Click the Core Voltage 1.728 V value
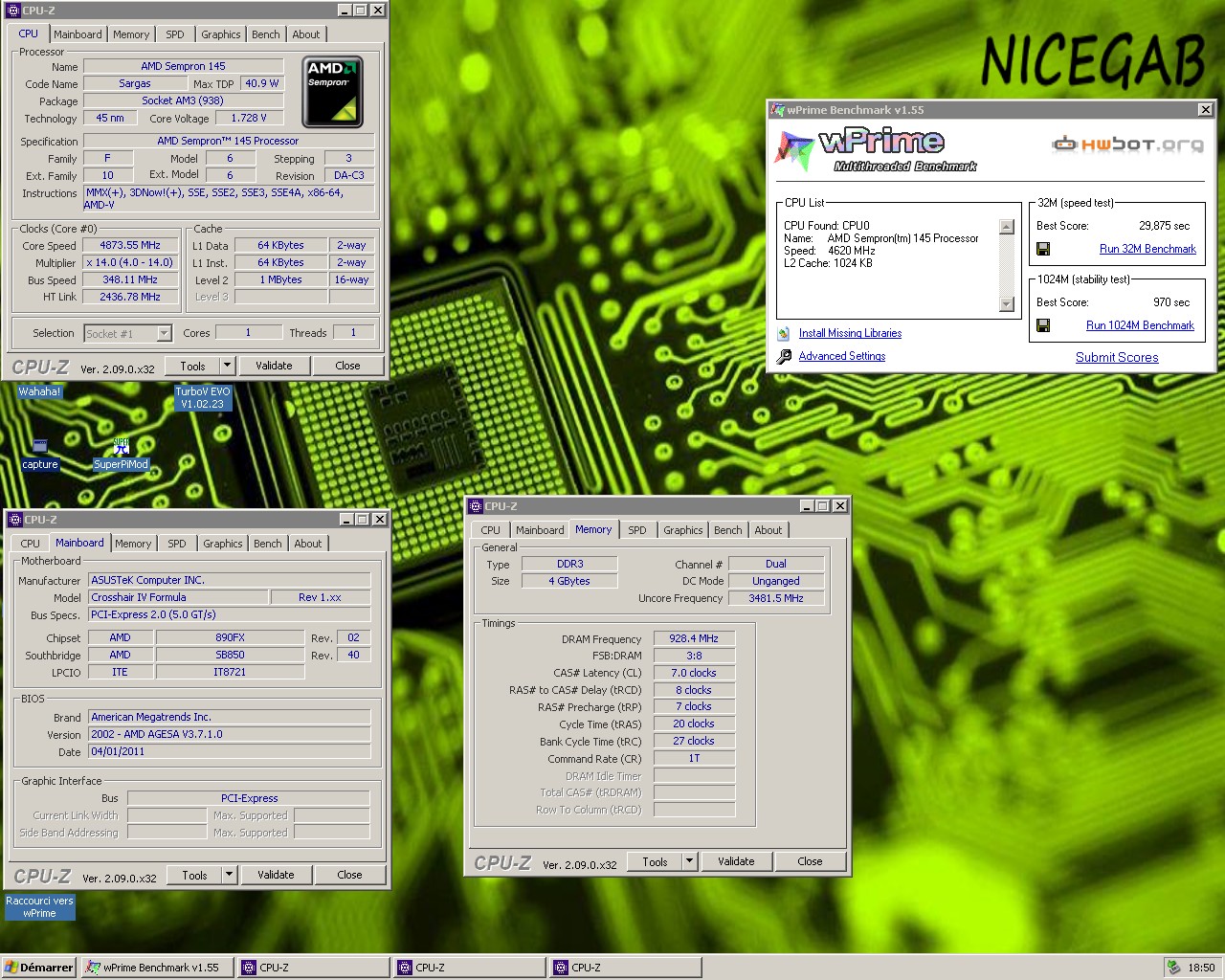This screenshot has height=980, width=1225. click(x=249, y=118)
